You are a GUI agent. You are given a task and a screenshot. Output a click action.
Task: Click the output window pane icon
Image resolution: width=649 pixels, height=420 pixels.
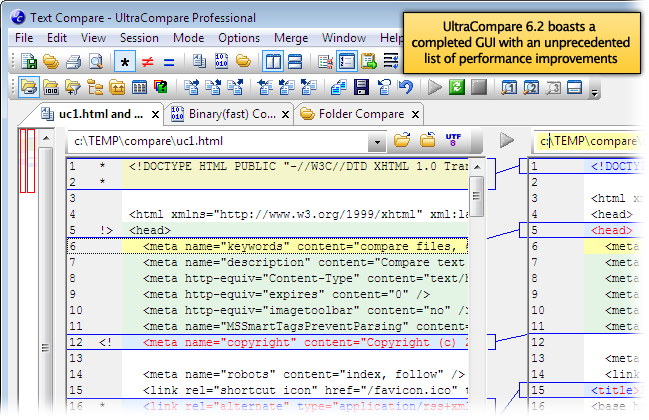pyautogui.click(x=574, y=87)
